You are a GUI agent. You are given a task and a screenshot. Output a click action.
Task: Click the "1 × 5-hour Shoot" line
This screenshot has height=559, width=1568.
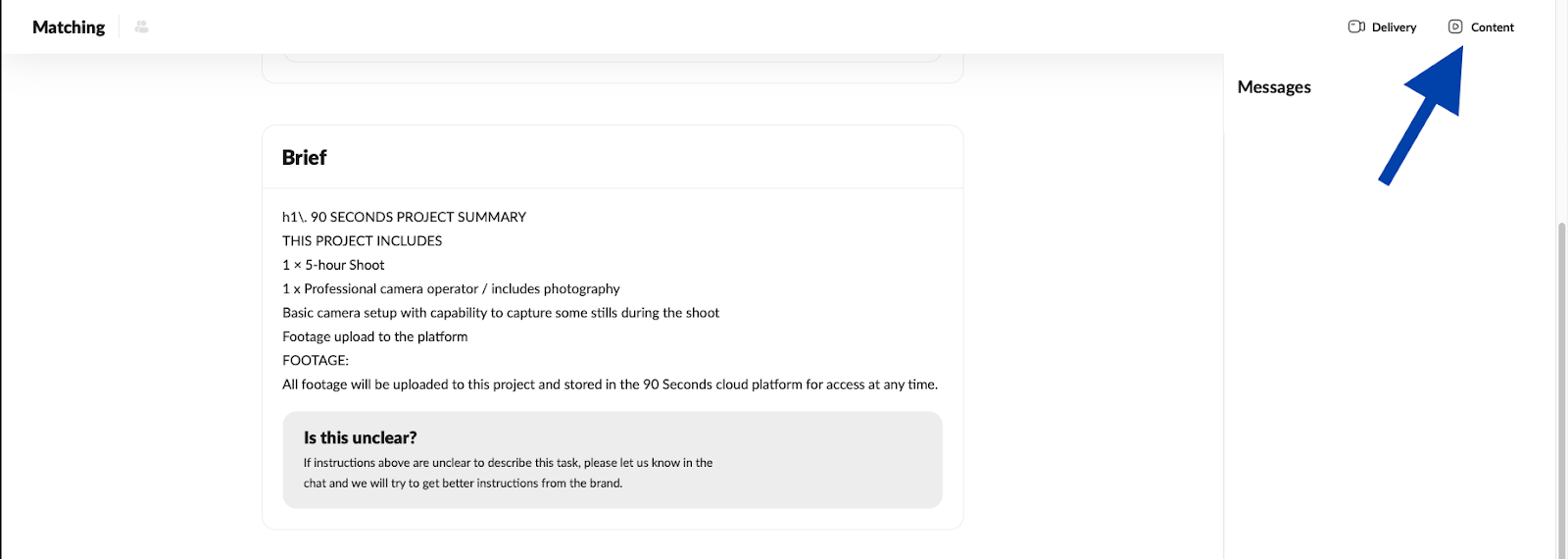click(x=333, y=265)
